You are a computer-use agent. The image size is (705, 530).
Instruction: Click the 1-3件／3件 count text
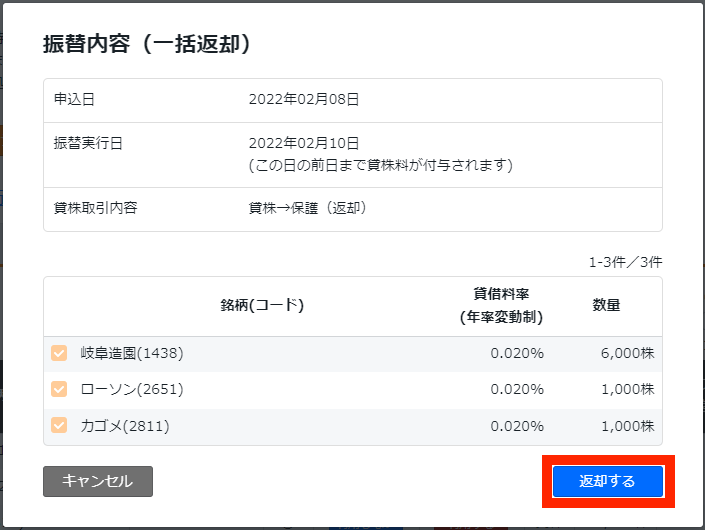point(625,262)
